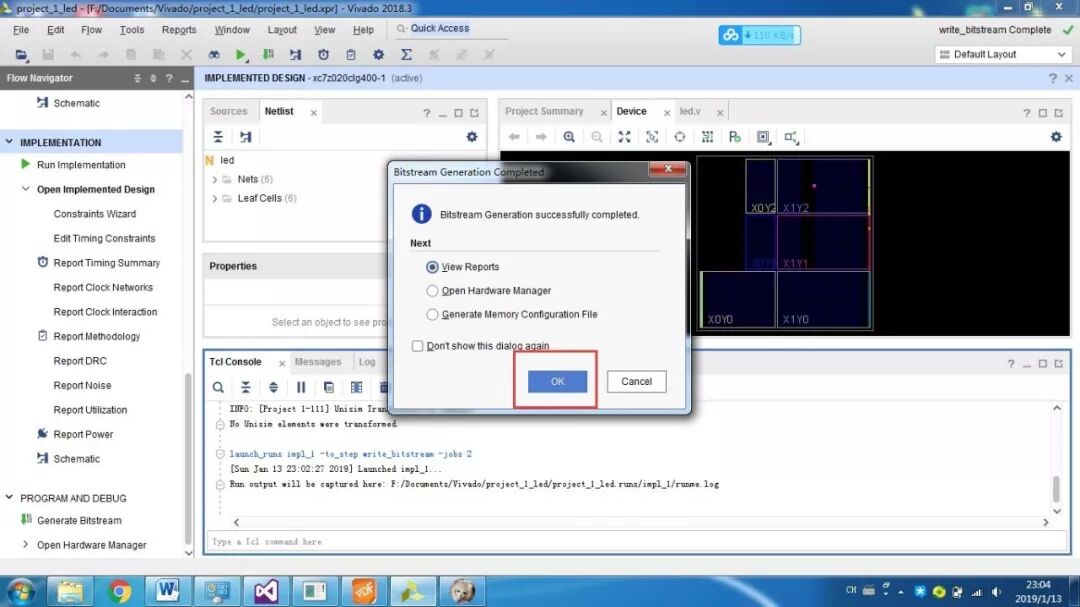
Task: Open the Tools menu
Action: pos(132,30)
